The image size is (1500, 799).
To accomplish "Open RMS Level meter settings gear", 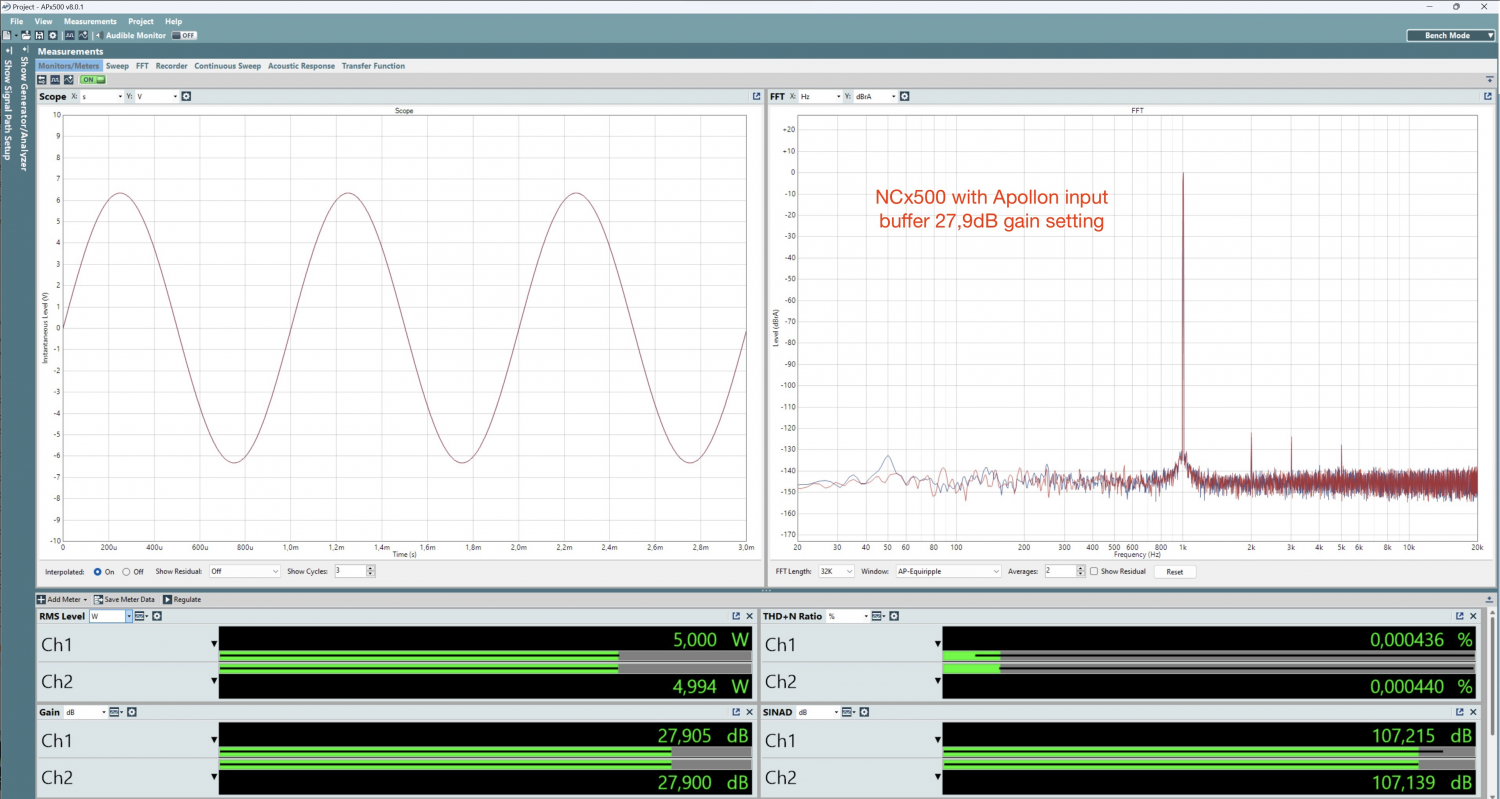I will (x=157, y=616).
